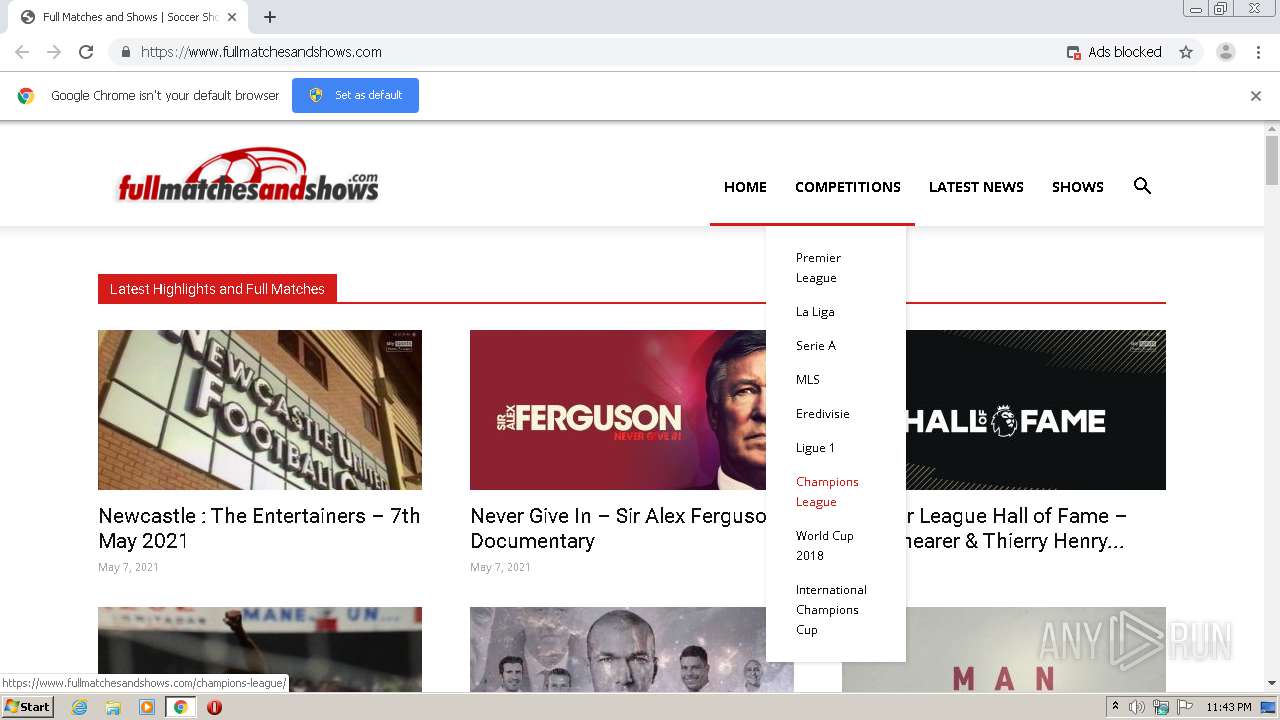This screenshot has height=720, width=1280.
Task: Select International Champions Cup entry
Action: (831, 610)
